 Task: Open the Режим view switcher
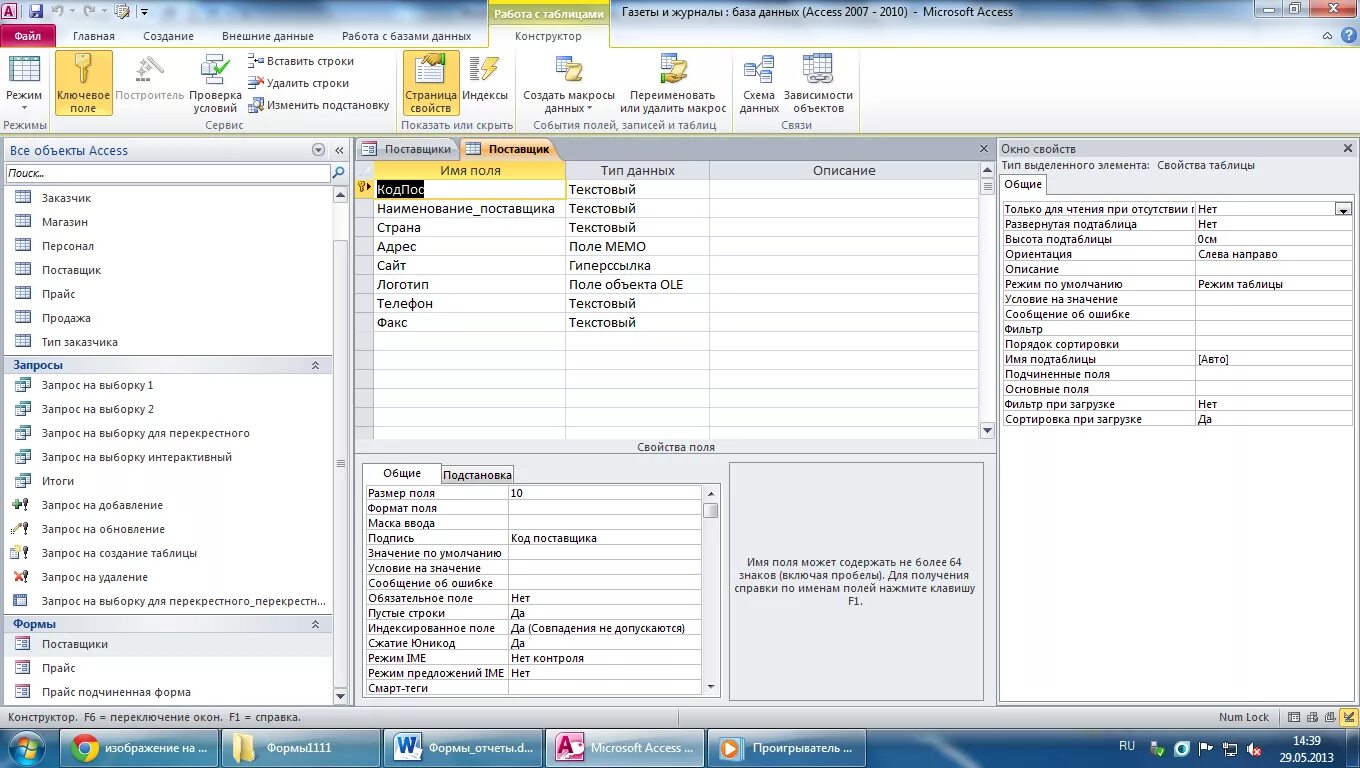[24, 83]
